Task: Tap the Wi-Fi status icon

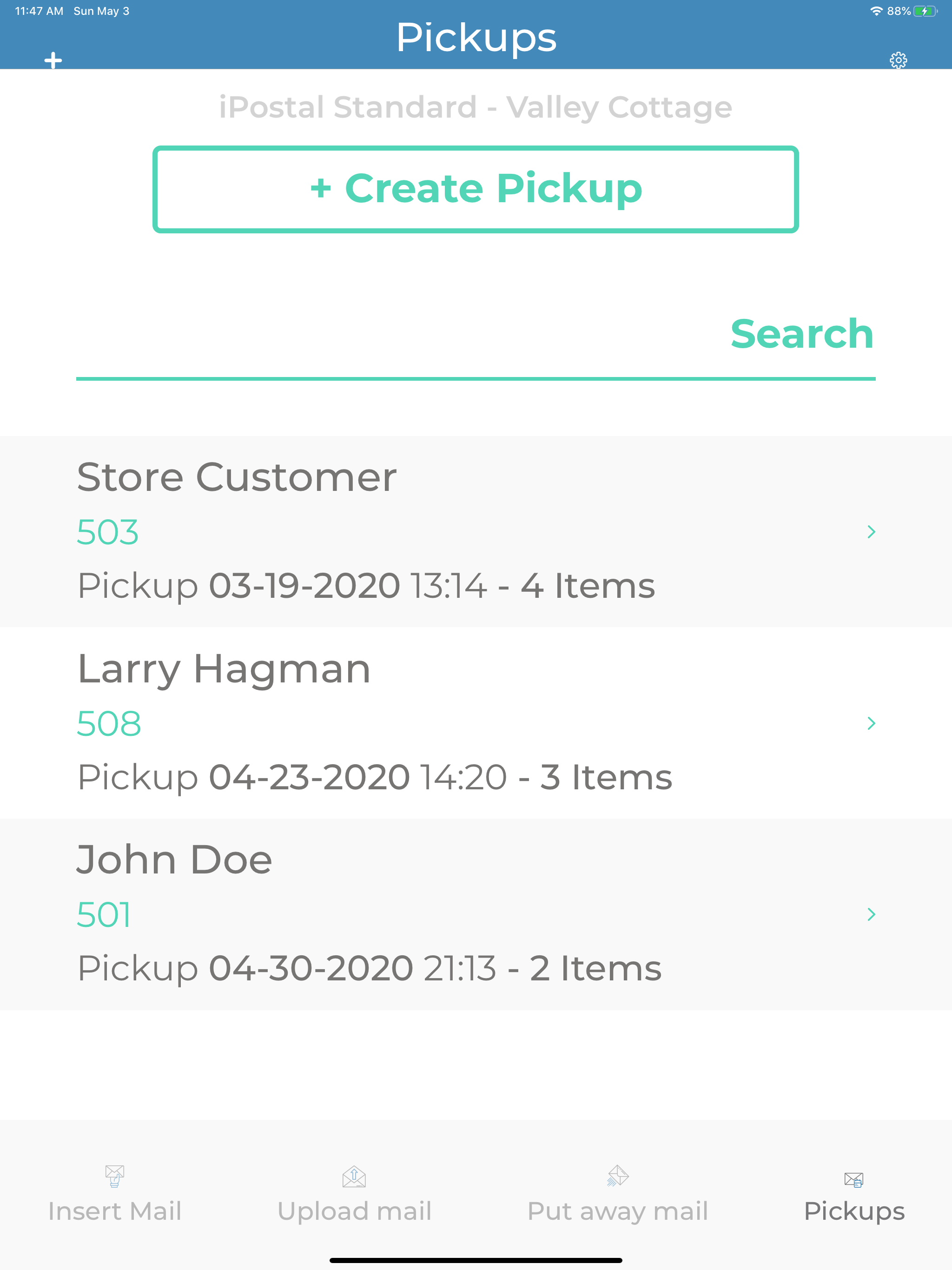Action: (876, 12)
